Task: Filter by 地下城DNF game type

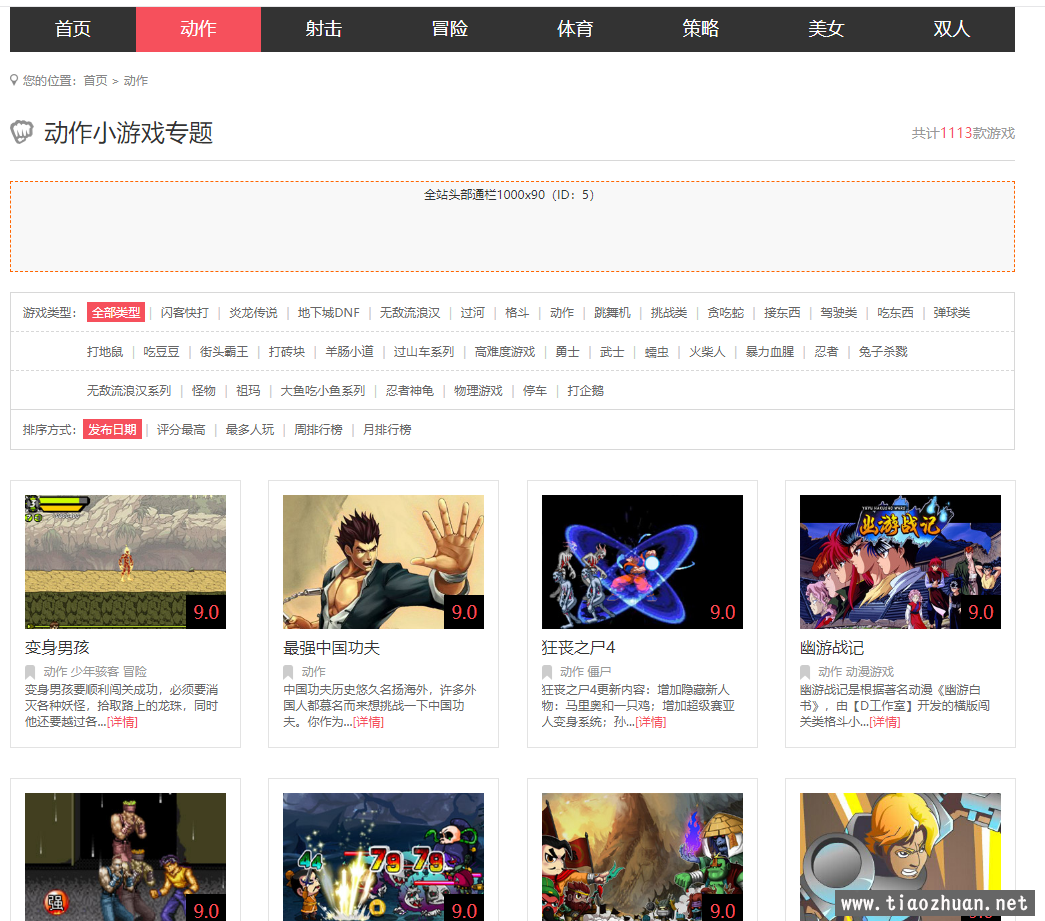Action: [328, 313]
